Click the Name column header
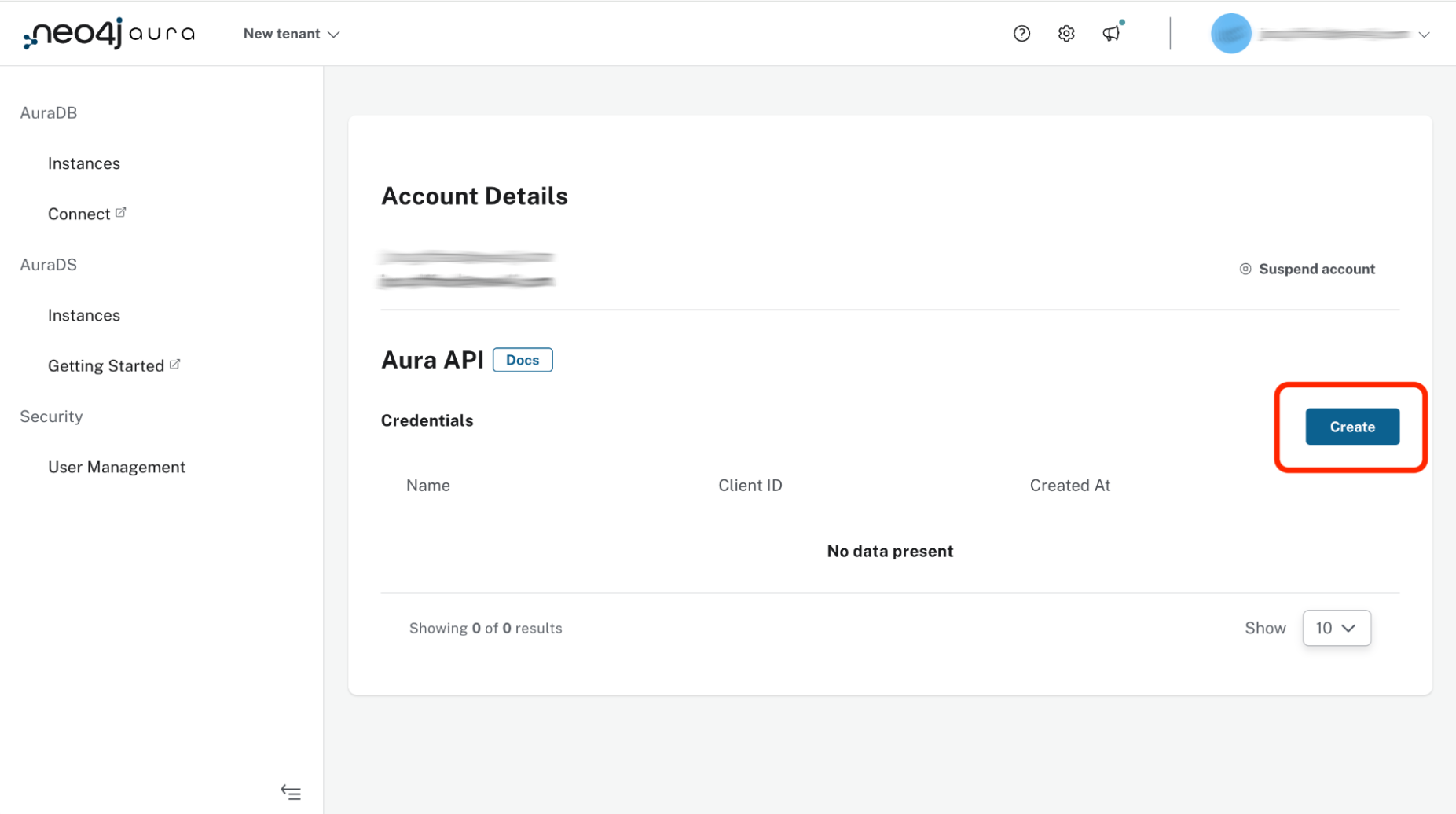Screen dimensions: 1456x814 tap(428, 485)
